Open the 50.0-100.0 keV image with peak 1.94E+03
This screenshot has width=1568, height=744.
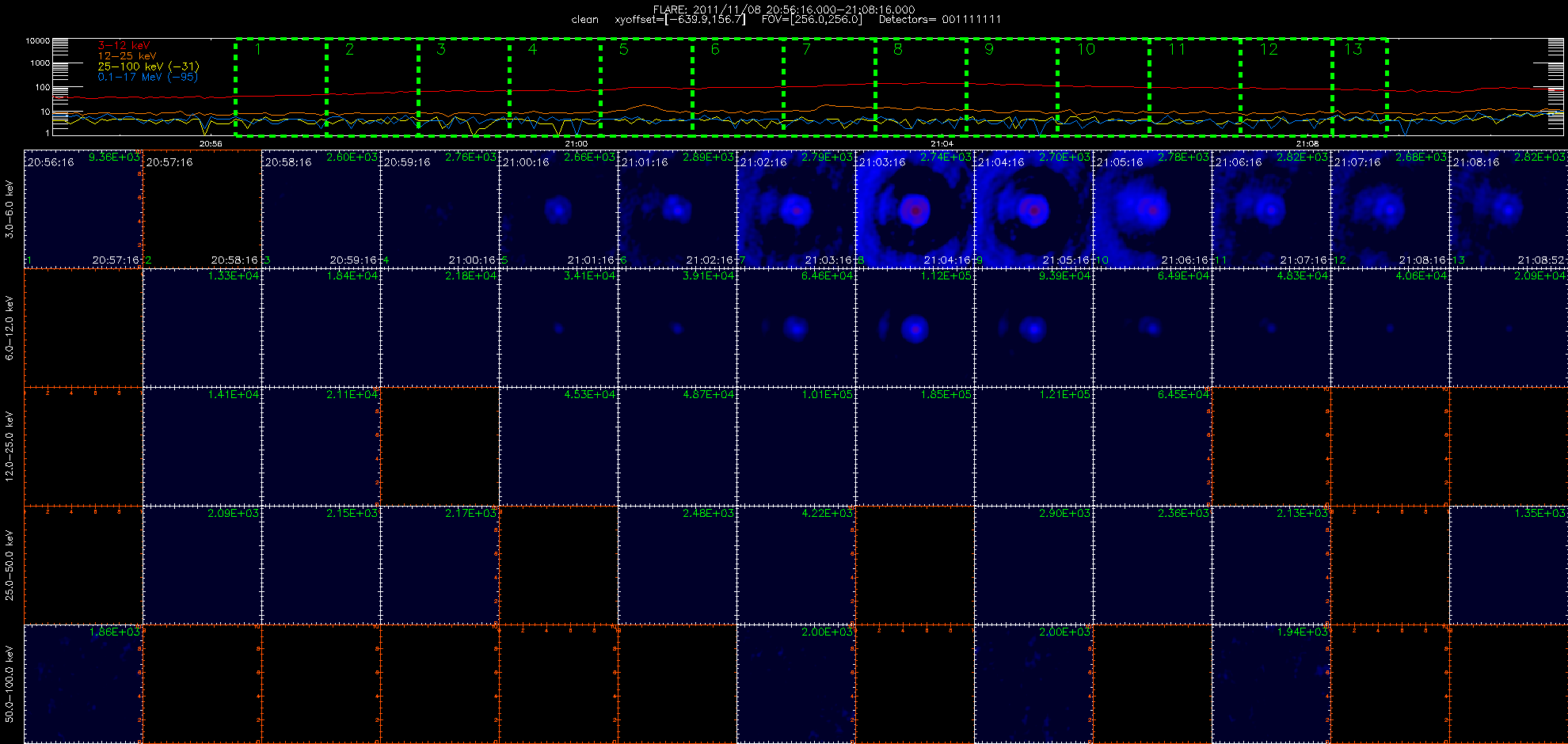(x=1271, y=684)
